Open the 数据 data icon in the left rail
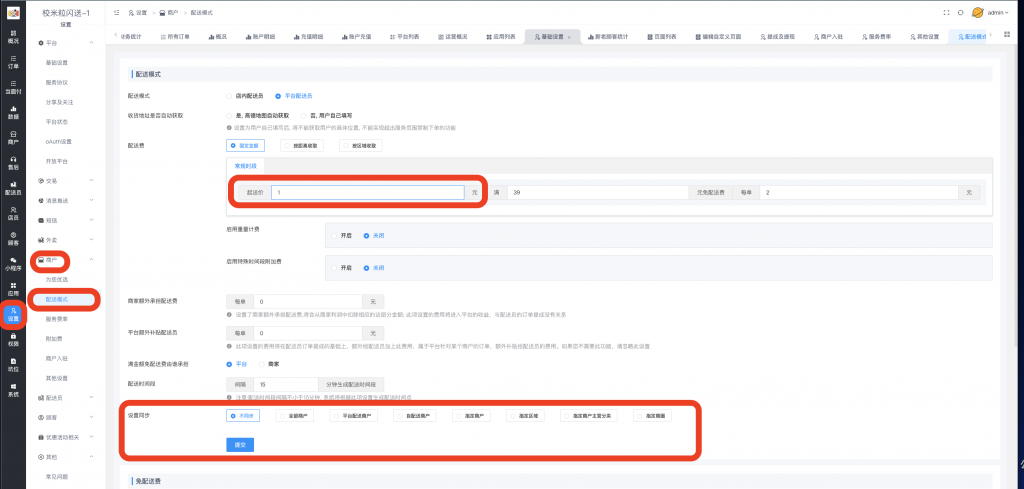This screenshot has height=489, width=1024. (x=13, y=112)
